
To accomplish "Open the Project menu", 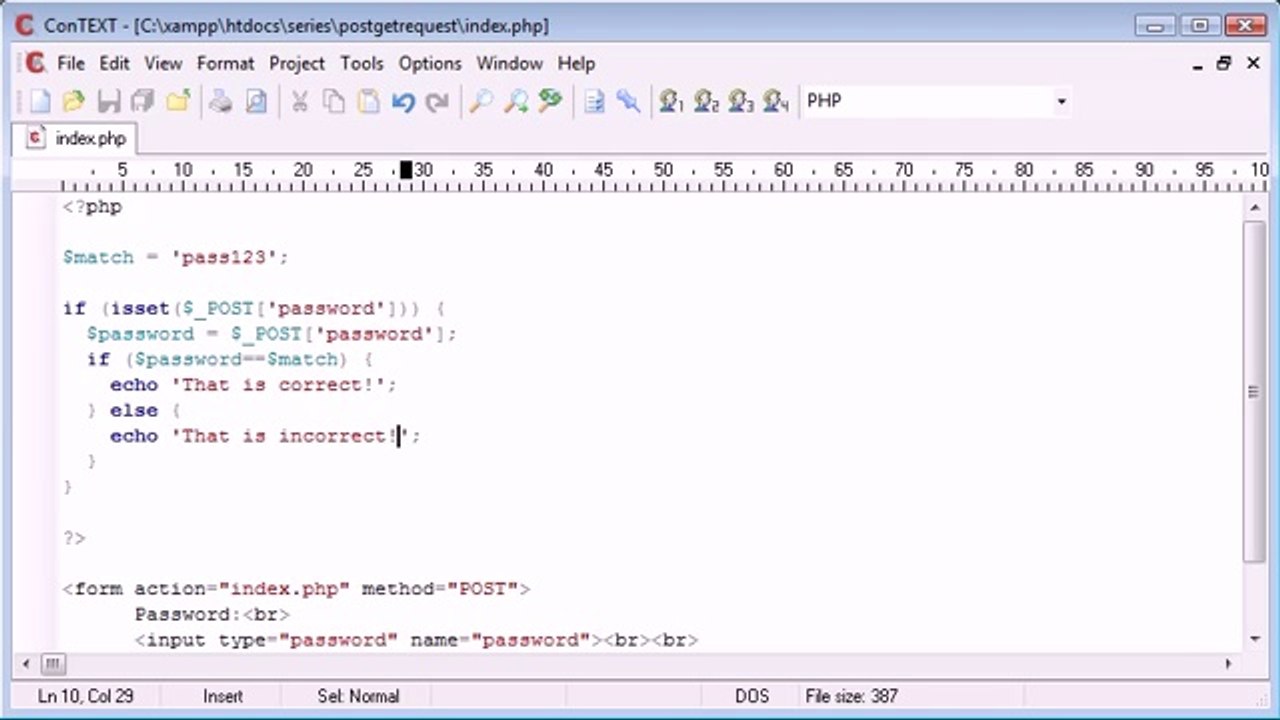I will (x=297, y=63).
